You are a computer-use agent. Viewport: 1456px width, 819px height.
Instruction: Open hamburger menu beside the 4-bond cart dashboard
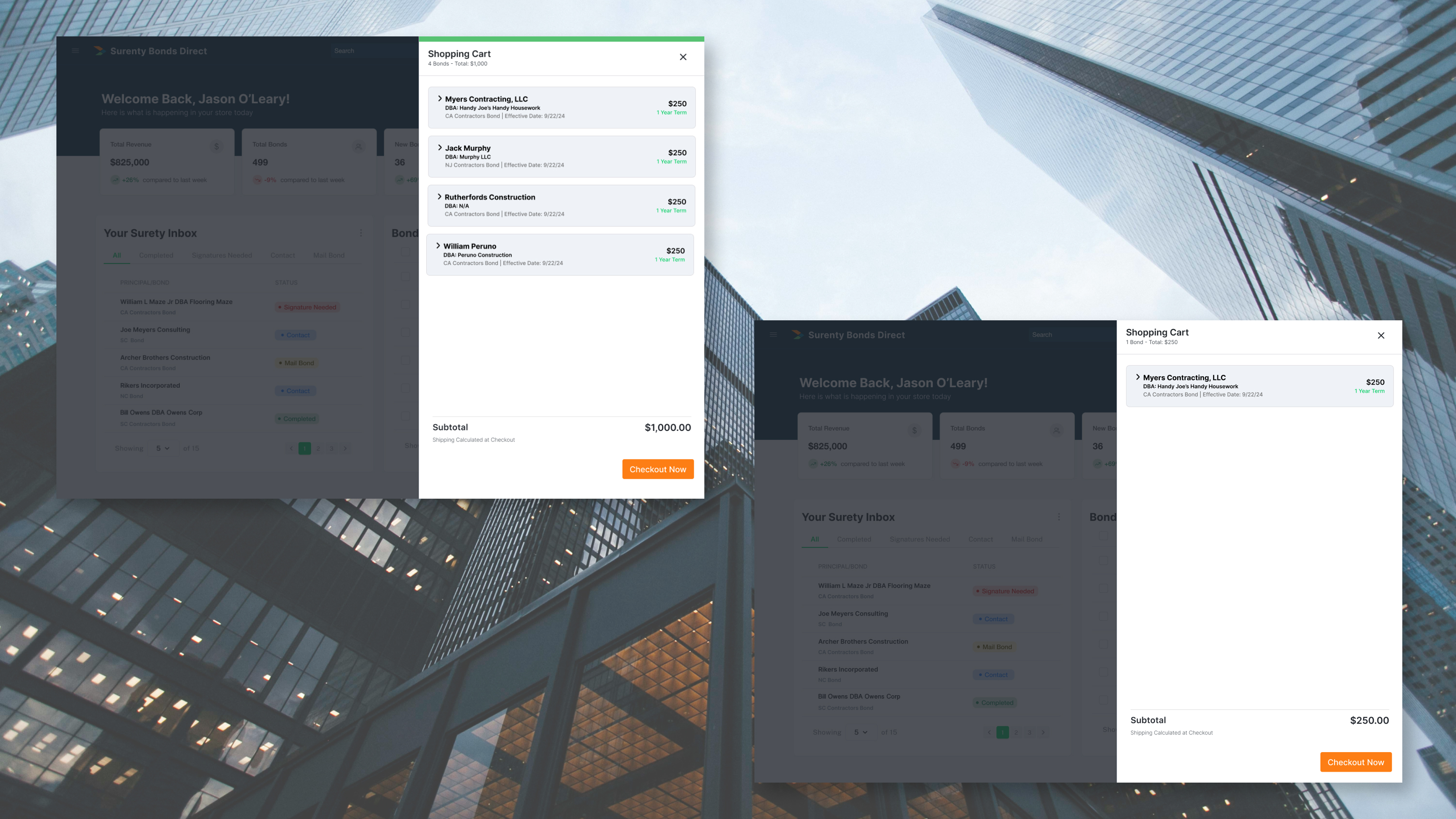(x=75, y=51)
